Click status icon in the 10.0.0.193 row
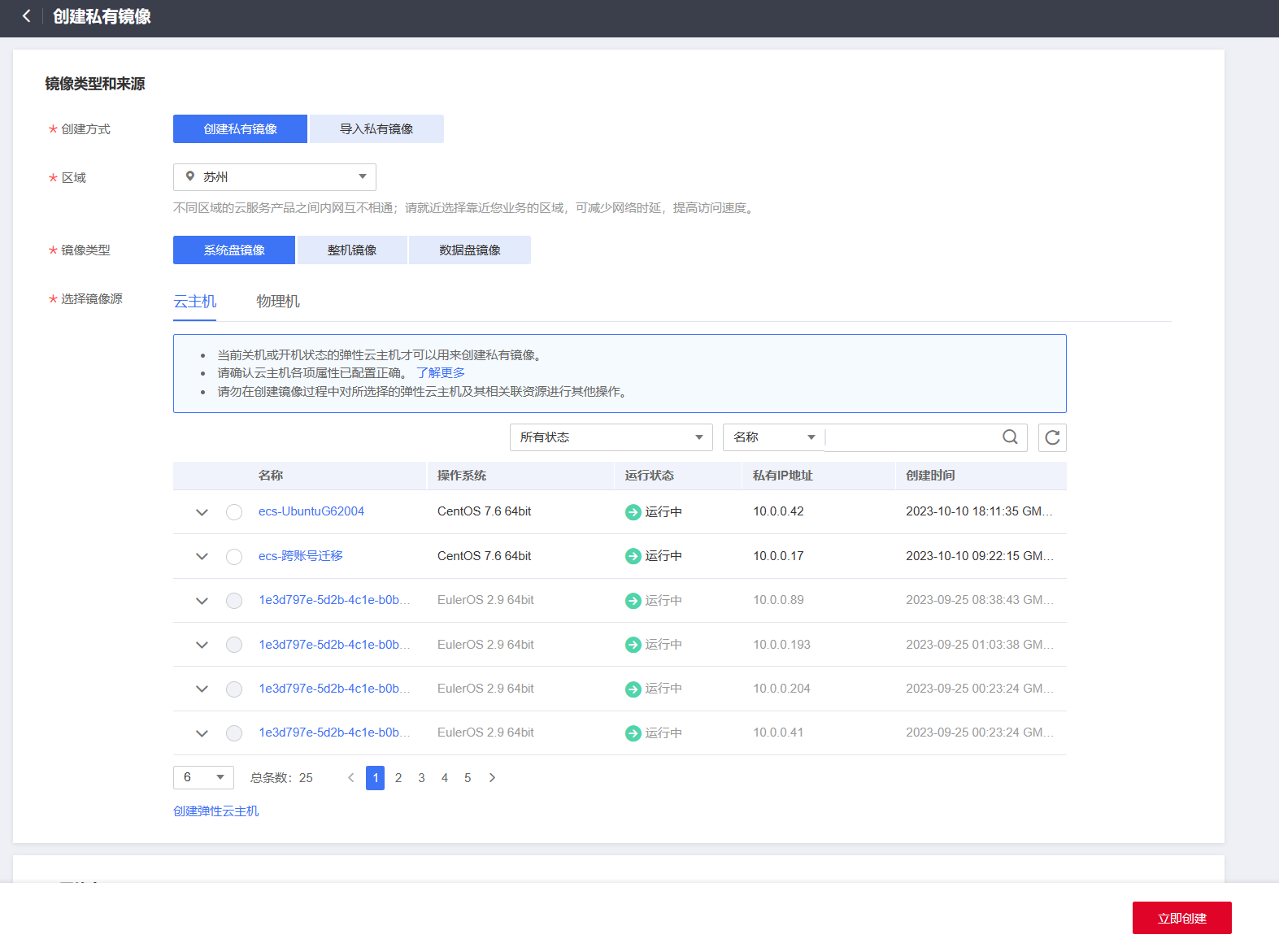This screenshot has width=1279, height=952. [x=633, y=645]
